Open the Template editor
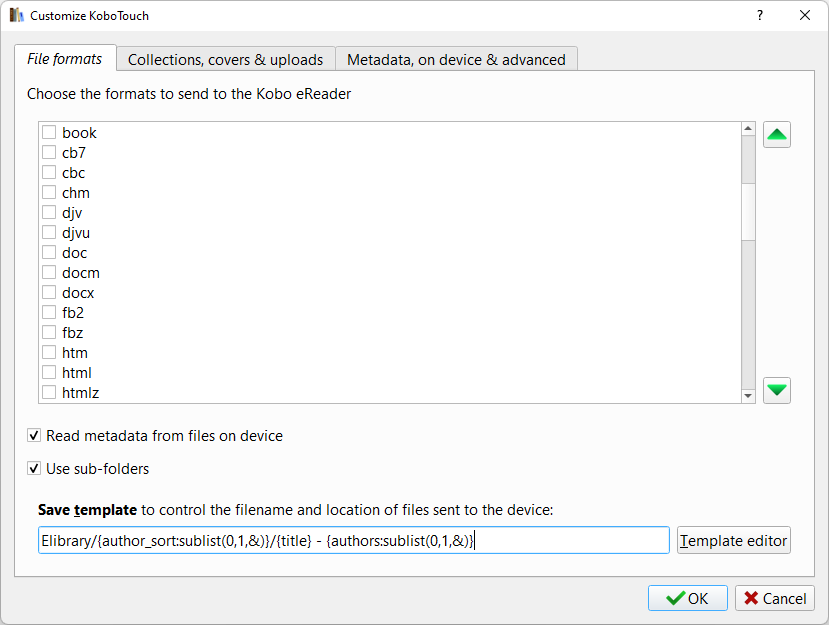 [734, 540]
